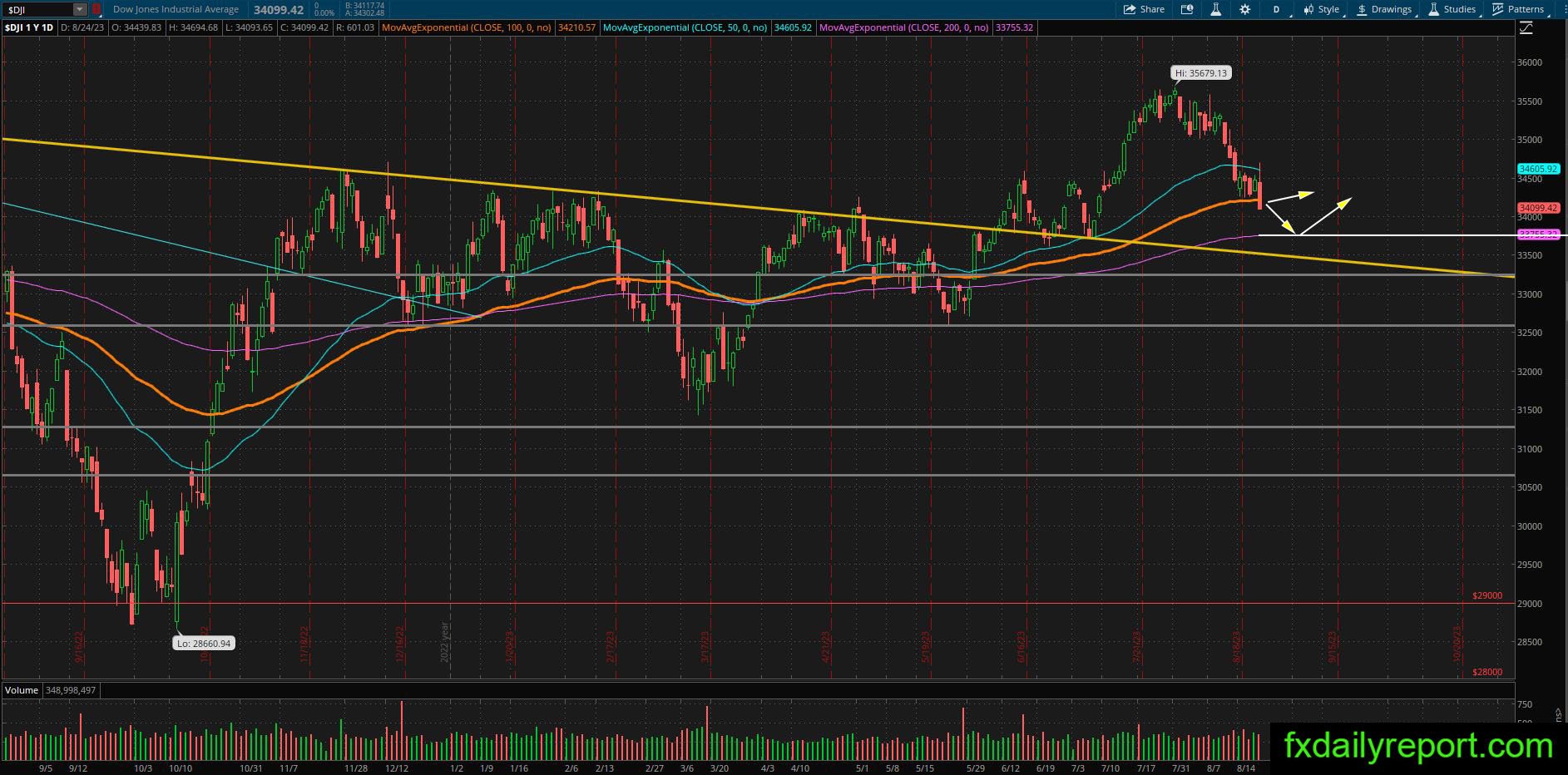Click the MovAvgExponential 50 study label
1568x775 pixels.
click(685, 27)
